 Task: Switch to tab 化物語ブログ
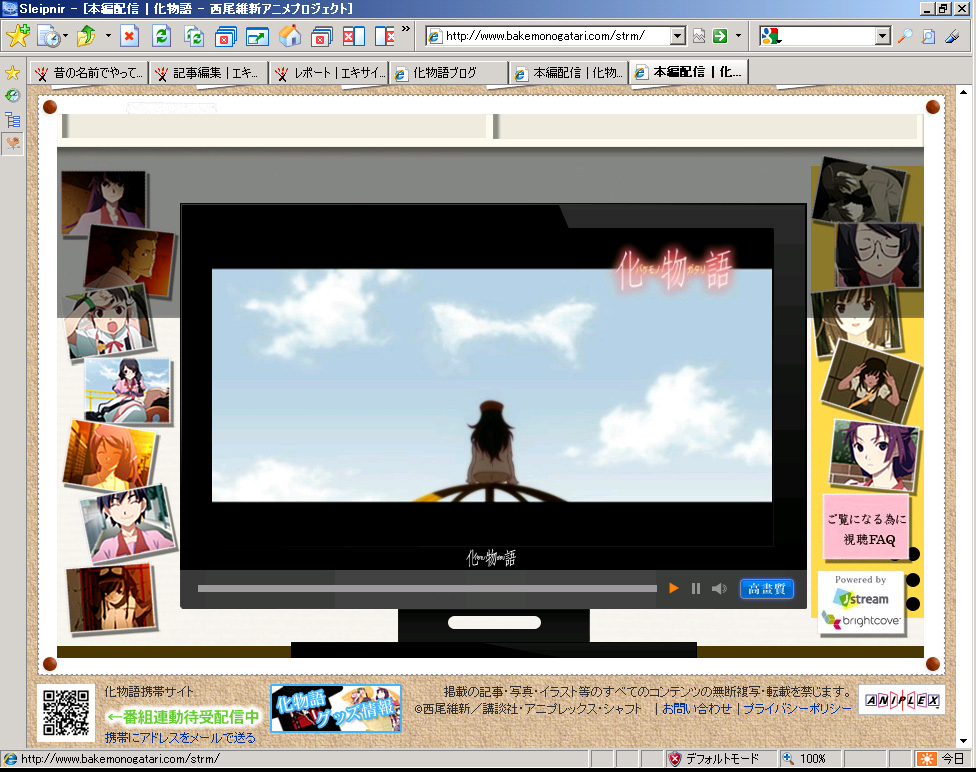[449, 73]
